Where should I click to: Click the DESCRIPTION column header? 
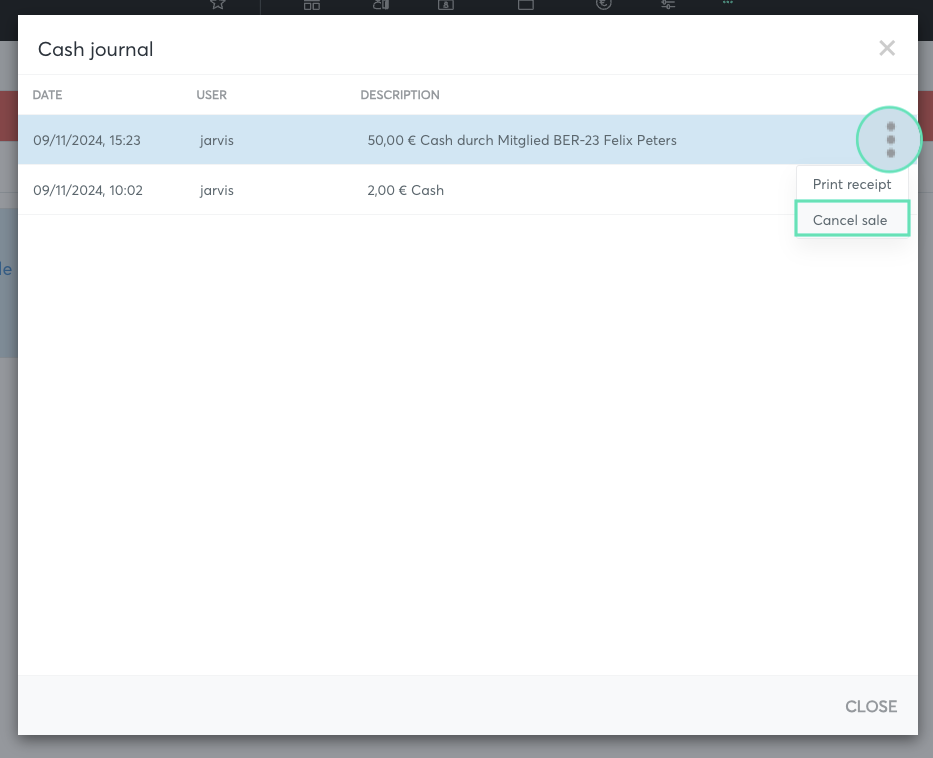[x=400, y=95]
